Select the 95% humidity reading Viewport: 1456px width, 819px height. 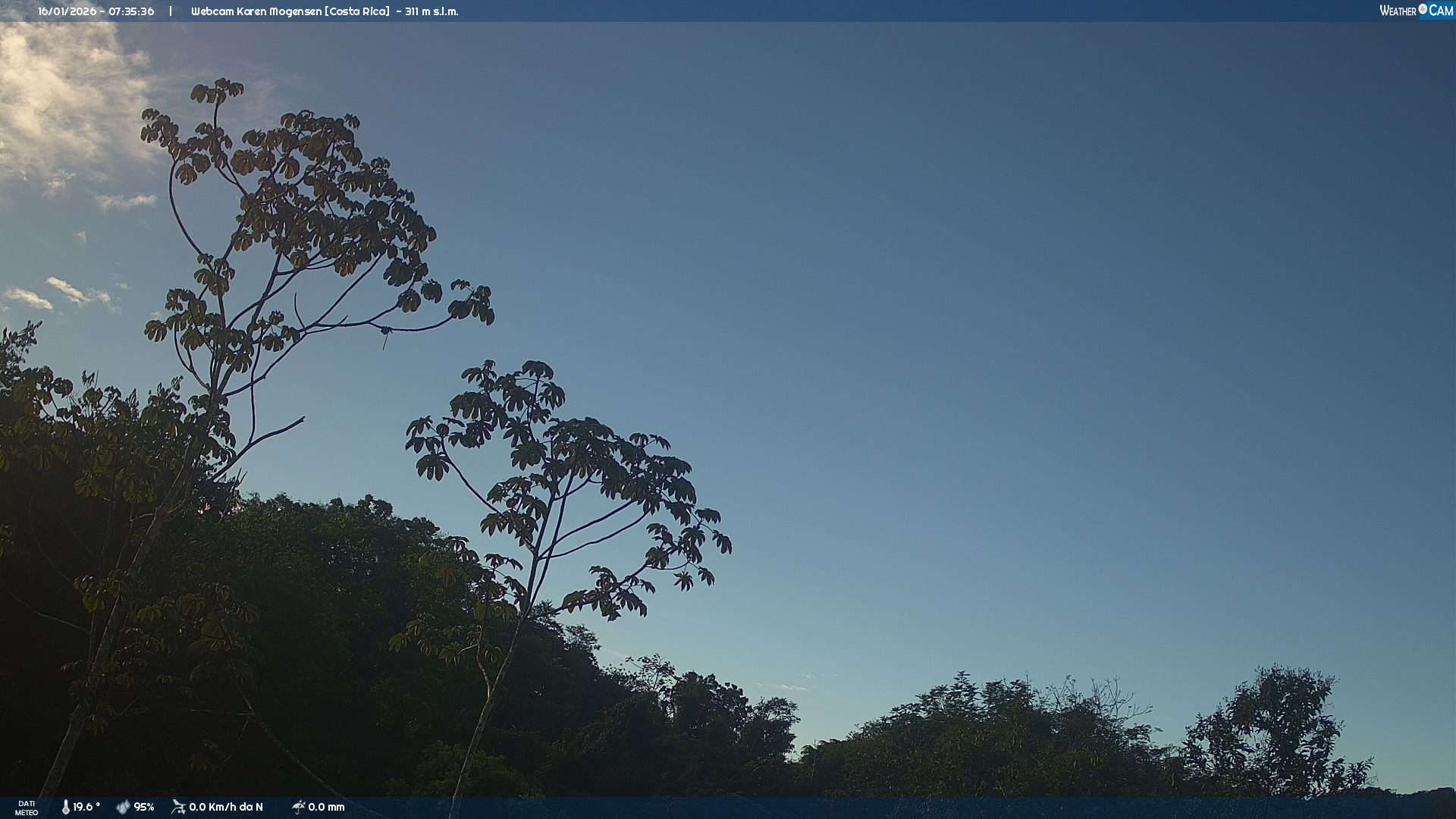click(x=144, y=808)
